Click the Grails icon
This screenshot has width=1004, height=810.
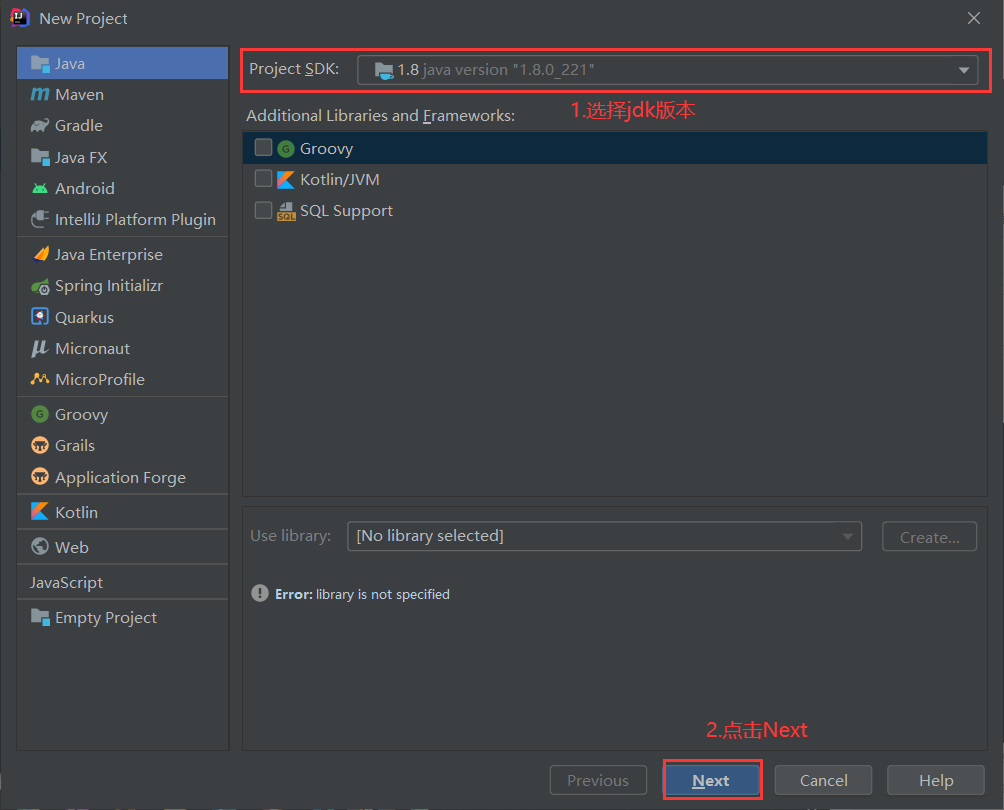point(40,445)
